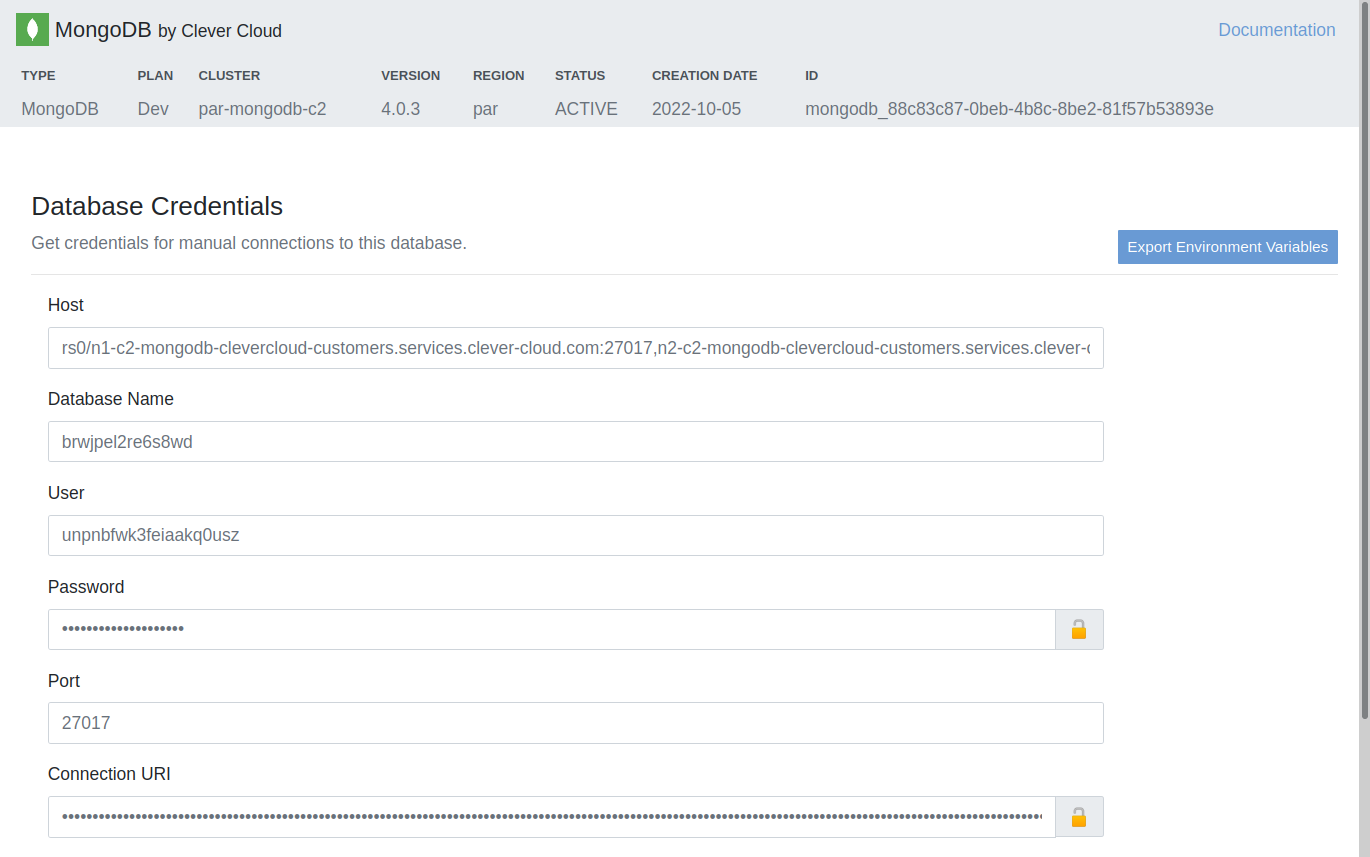The image size is (1370, 857).
Task: Click the User label
Action: [66, 493]
